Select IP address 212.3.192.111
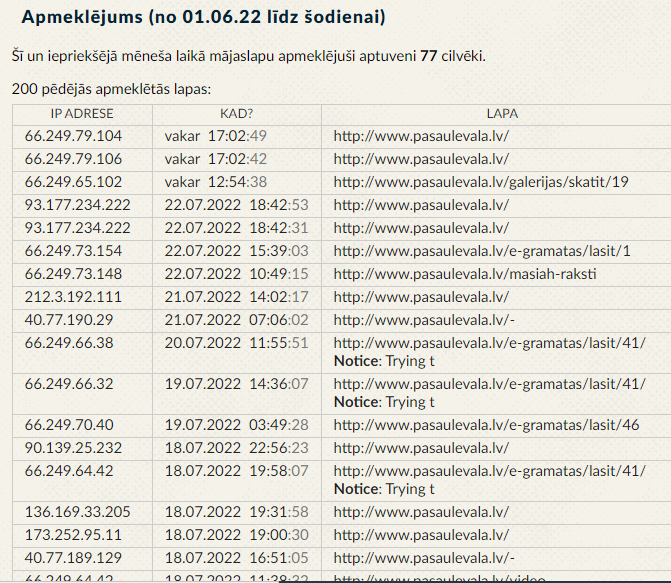The width and height of the screenshot is (671, 583). (73, 297)
